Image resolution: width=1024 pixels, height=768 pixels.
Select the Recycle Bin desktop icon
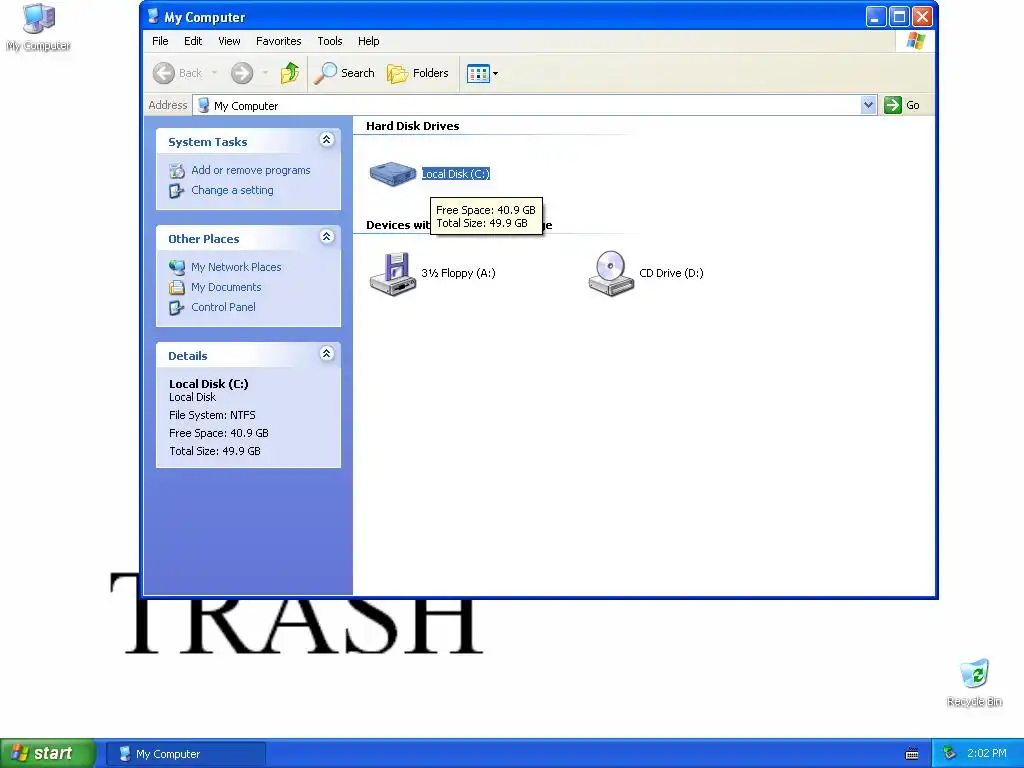pos(974,683)
